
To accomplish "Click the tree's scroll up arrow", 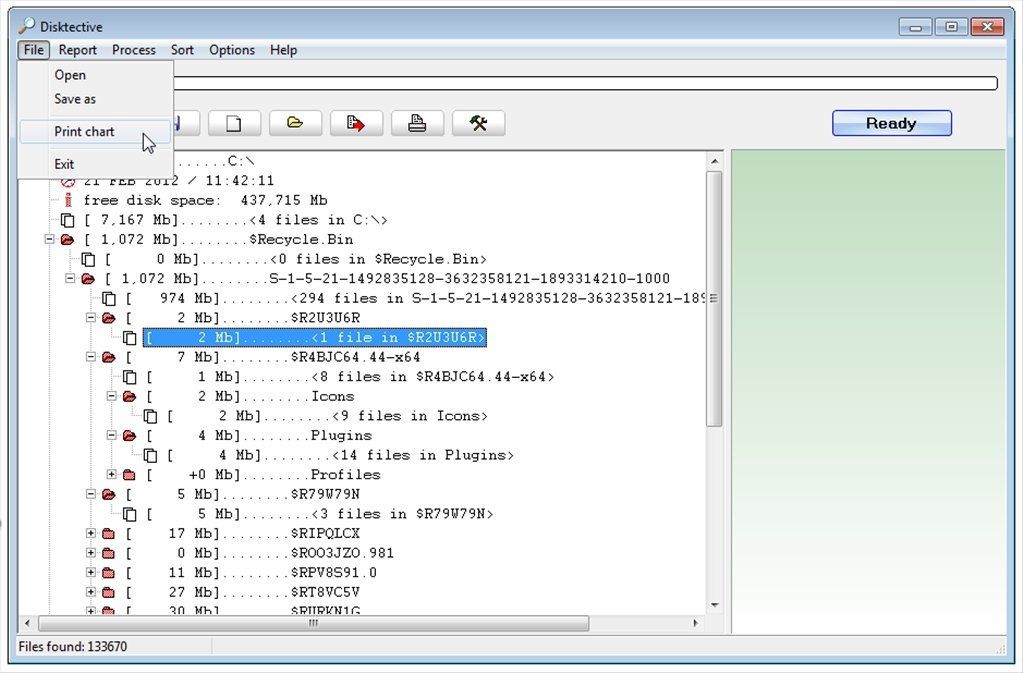I will [x=714, y=161].
